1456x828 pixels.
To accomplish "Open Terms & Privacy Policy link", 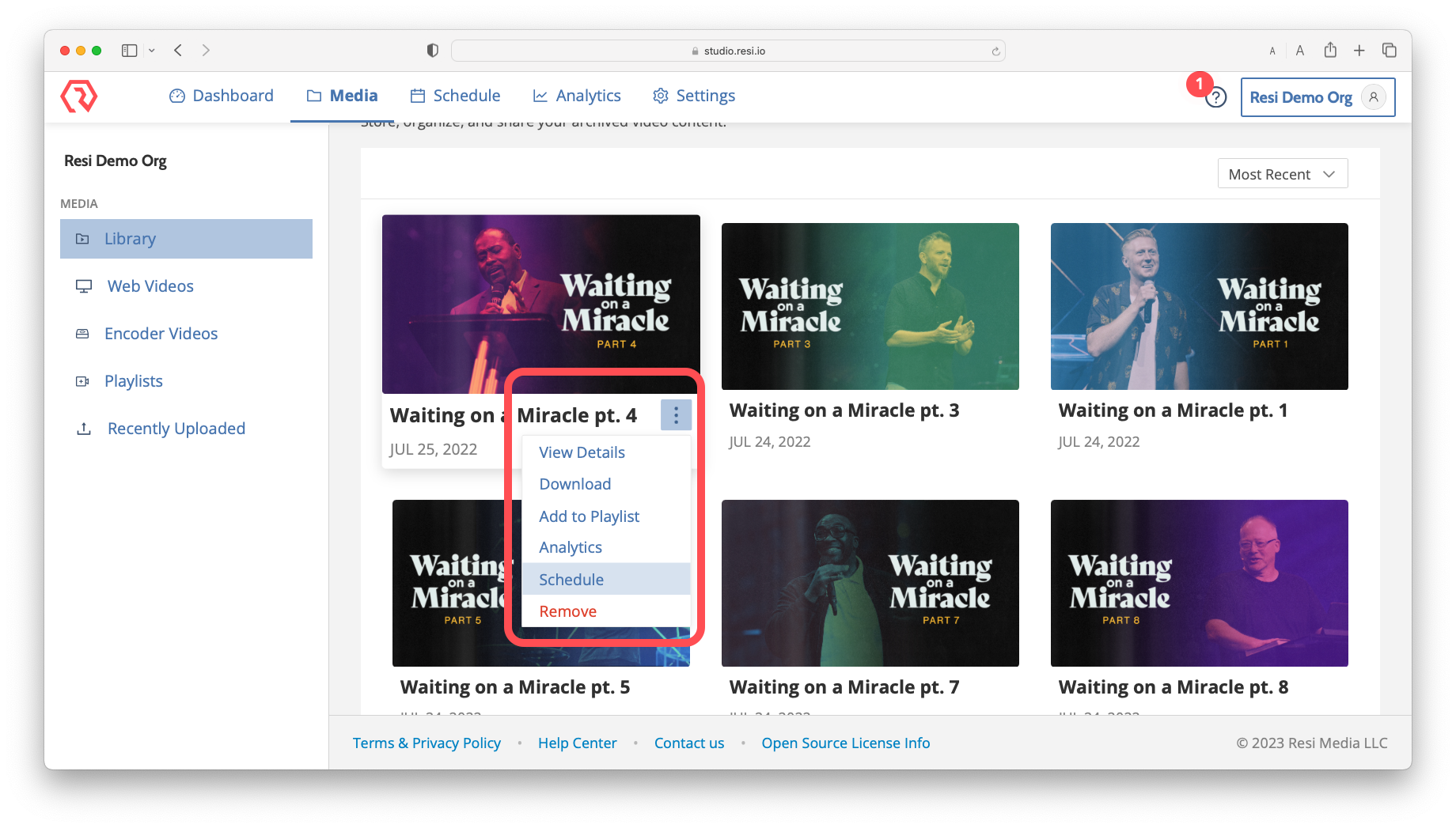I will click(x=427, y=743).
